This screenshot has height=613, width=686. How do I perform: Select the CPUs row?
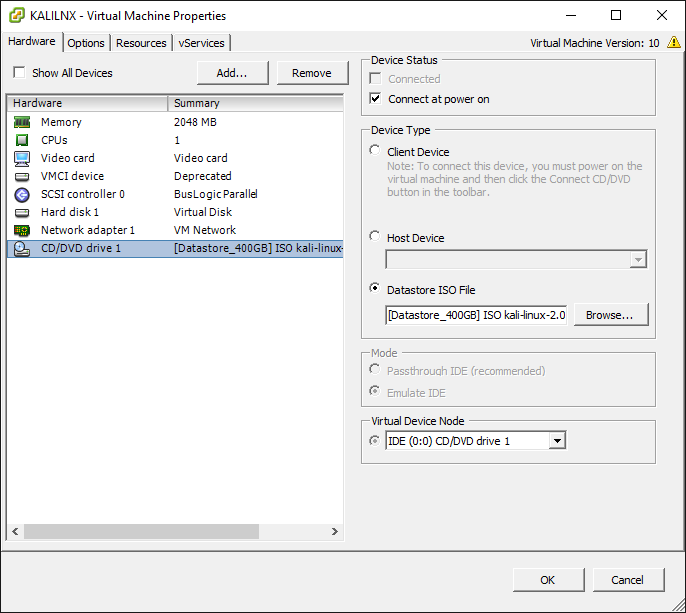(x=175, y=140)
